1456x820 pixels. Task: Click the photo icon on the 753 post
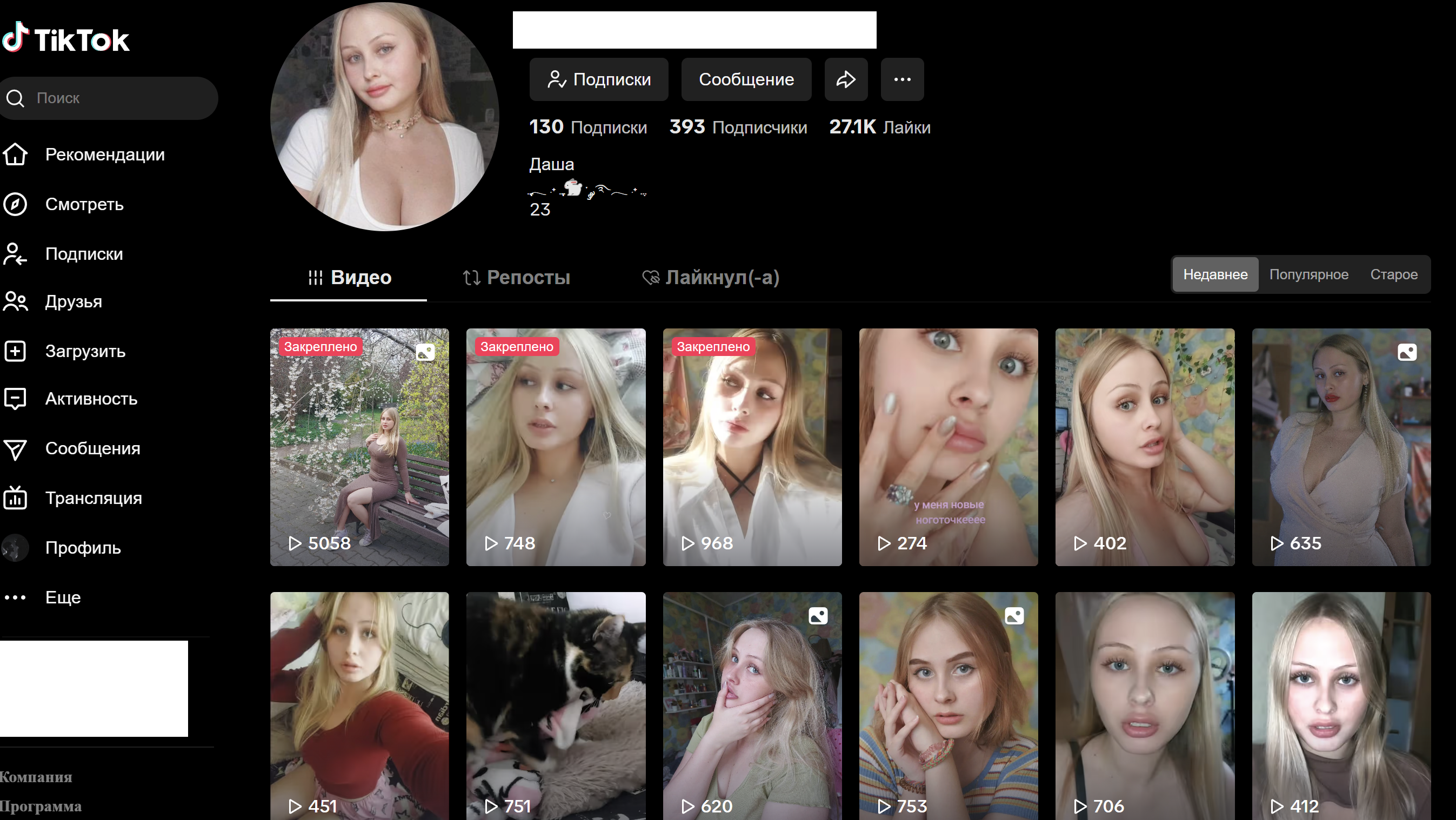1014,616
